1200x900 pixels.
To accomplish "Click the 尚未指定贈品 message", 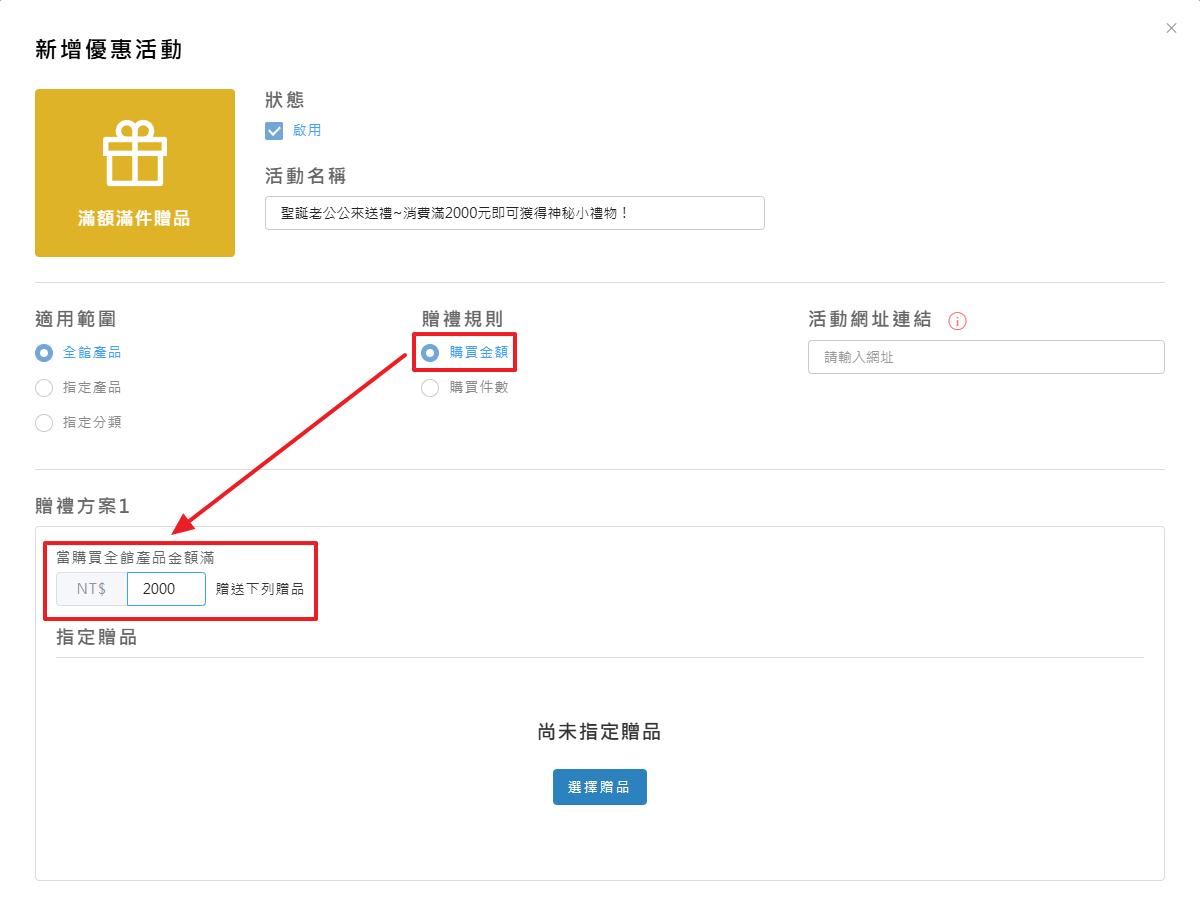I will click(x=599, y=732).
